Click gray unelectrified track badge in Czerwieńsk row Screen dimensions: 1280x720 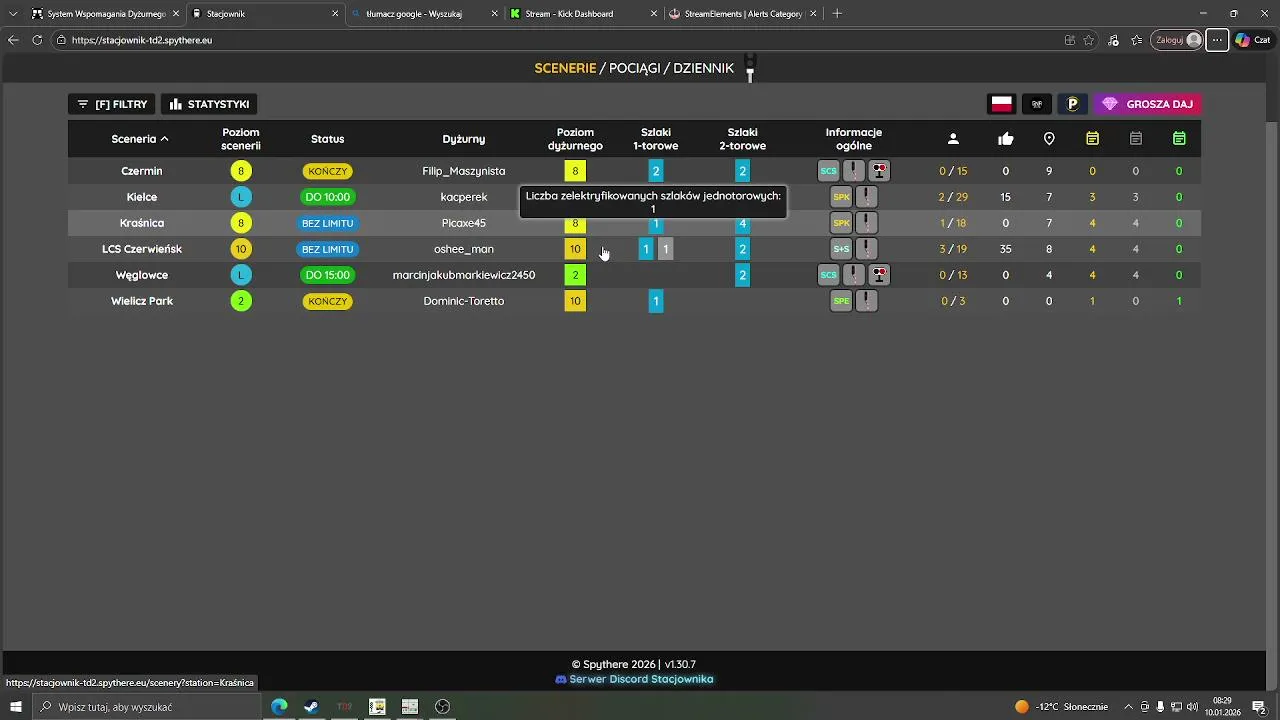[x=666, y=249]
